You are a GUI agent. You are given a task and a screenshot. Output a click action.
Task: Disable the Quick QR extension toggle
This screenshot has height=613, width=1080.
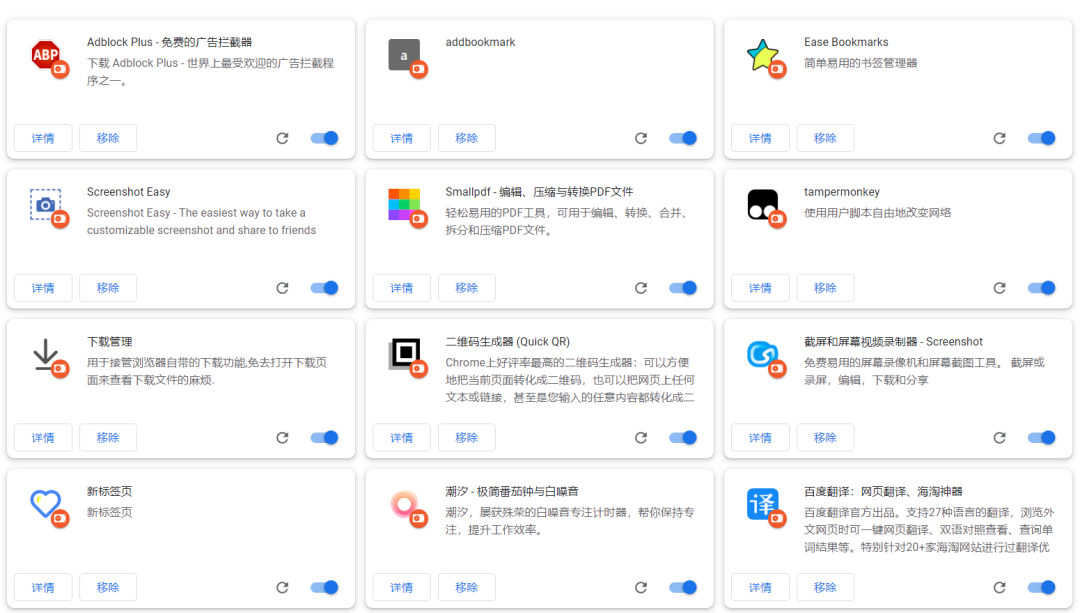click(683, 438)
